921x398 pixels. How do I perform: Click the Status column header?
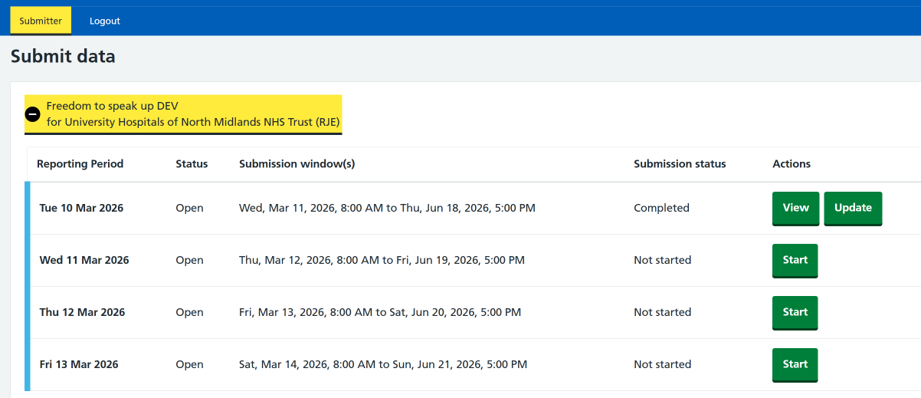(191, 164)
